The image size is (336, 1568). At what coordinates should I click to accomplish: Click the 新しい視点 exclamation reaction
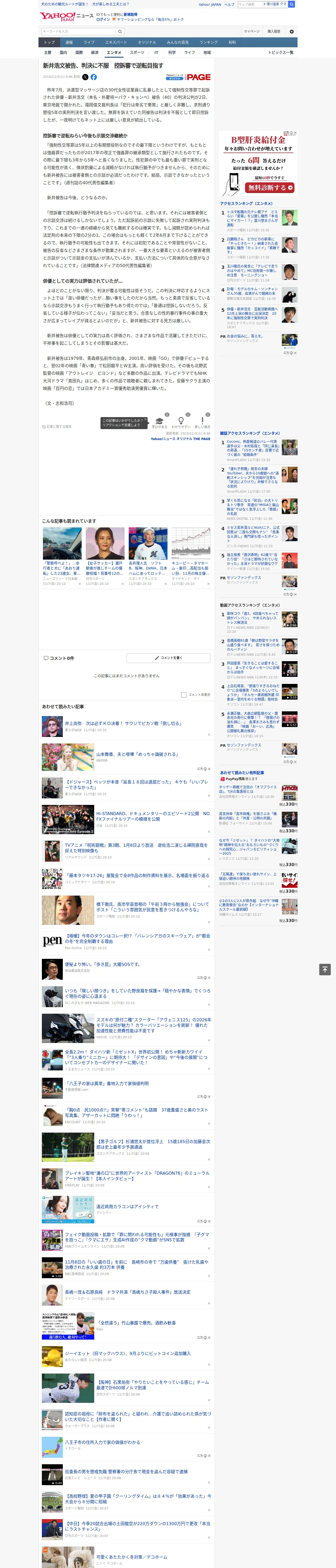pos(203,422)
